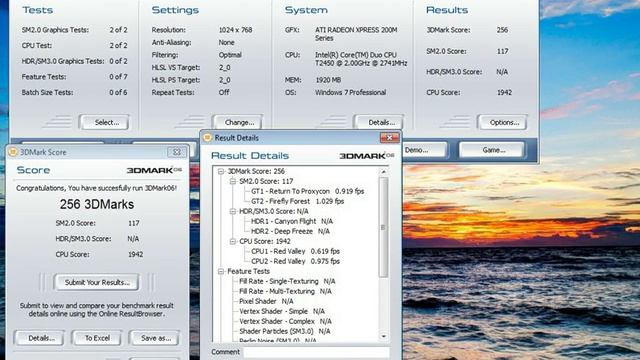Viewport: 640px width, 360px height.
Task: Click the Result Details title bar icon
Action: [207, 138]
